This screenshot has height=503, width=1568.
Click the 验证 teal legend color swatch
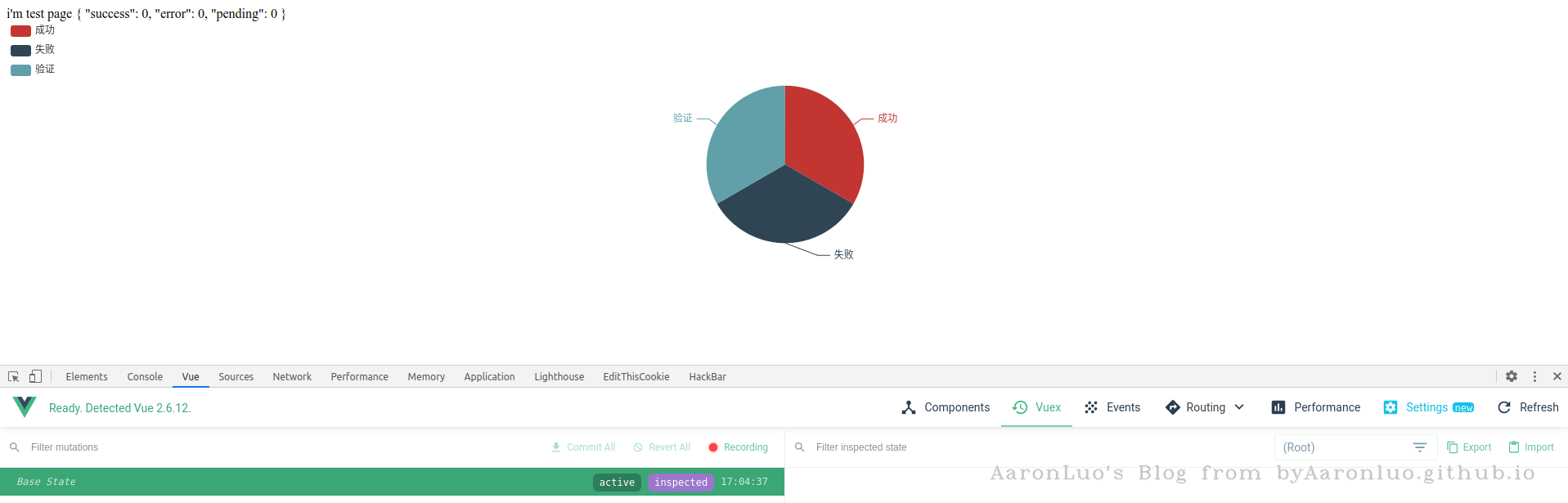coord(20,70)
